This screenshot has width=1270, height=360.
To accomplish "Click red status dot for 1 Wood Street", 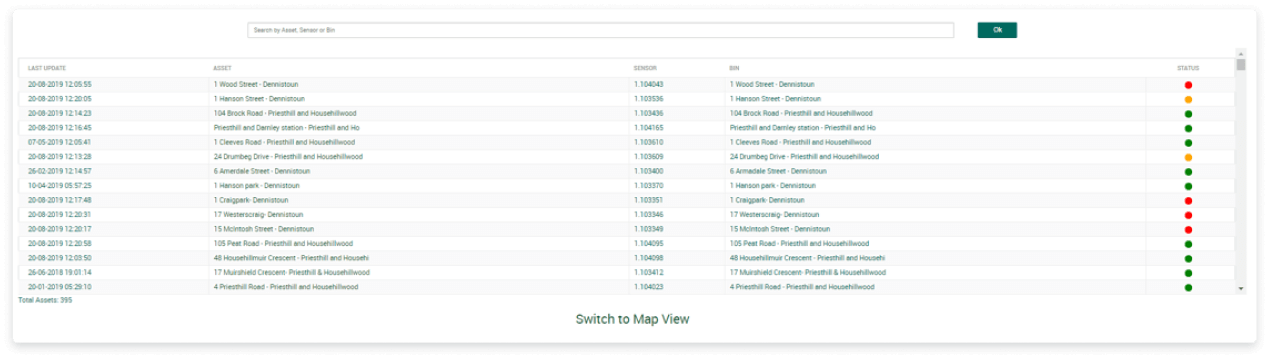I will (x=1188, y=85).
